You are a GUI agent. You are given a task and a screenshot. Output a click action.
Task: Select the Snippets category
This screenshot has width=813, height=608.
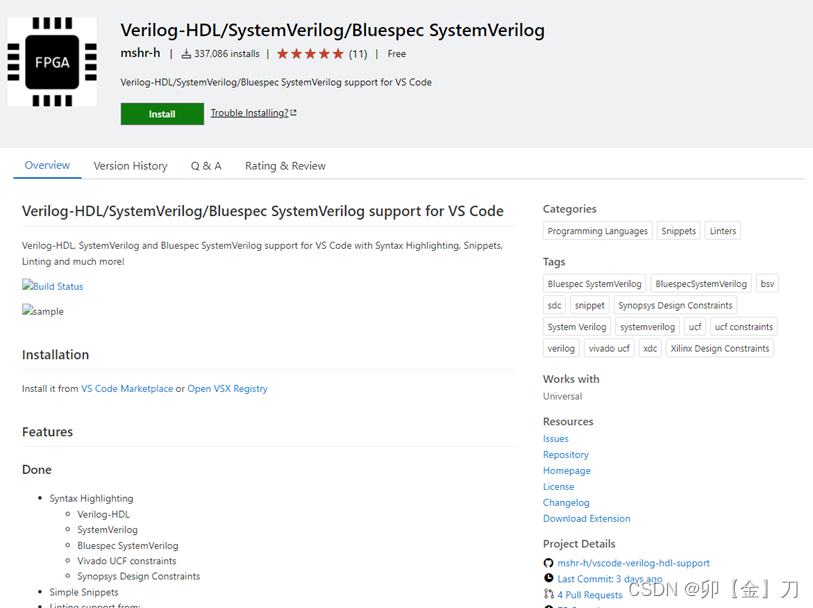[679, 231]
